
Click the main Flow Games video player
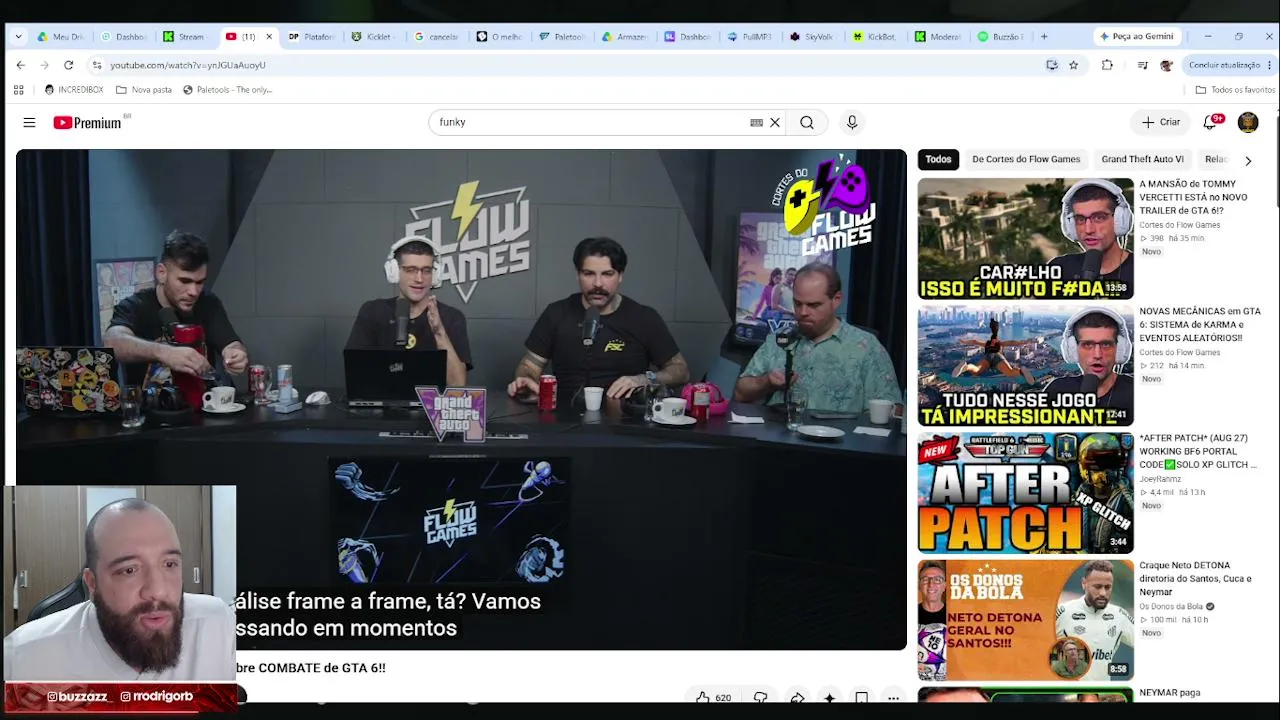[x=461, y=400]
